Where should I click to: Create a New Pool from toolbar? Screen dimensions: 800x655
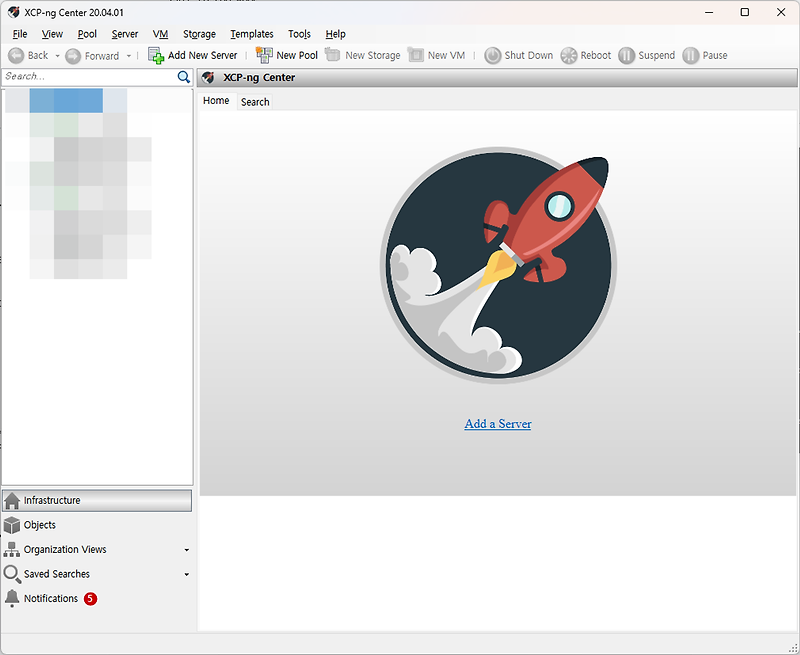287,56
